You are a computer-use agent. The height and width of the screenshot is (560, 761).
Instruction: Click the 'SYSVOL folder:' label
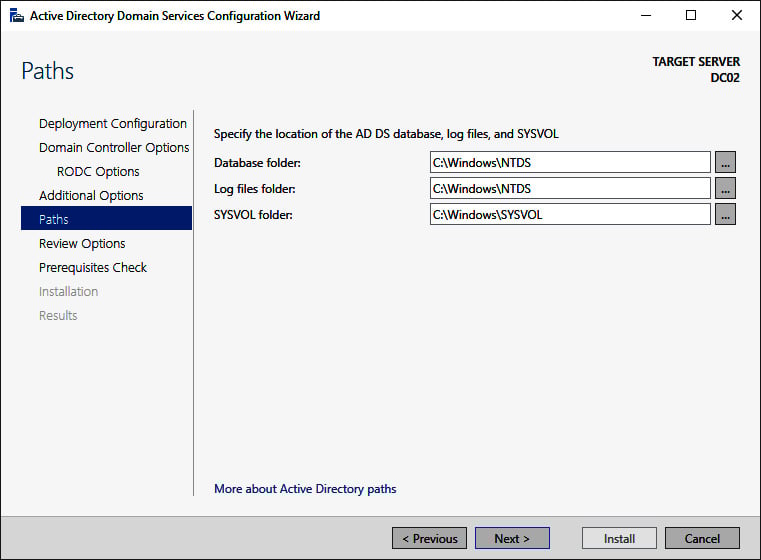coord(253,214)
